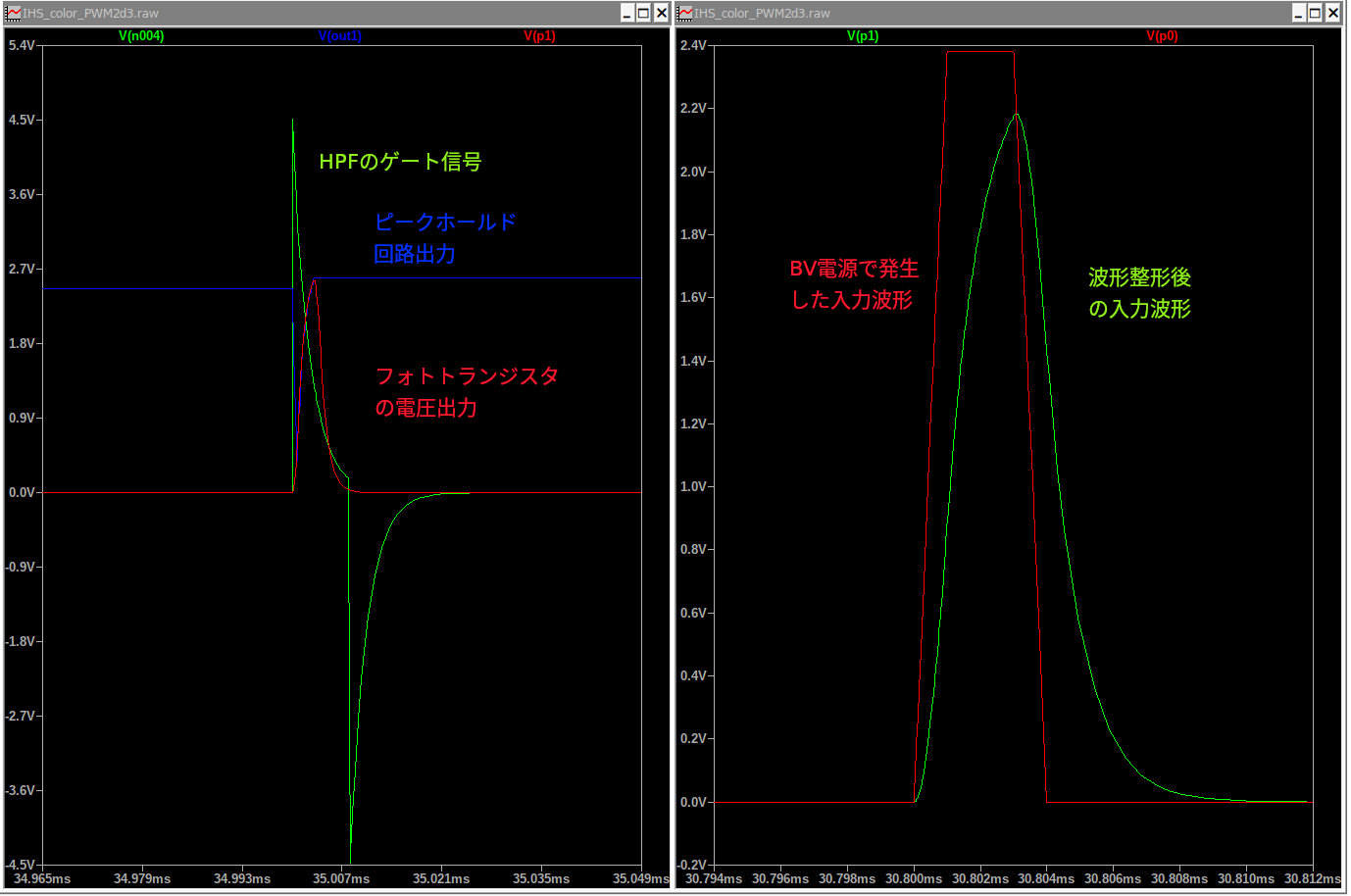Screen dimensions: 1351x896
Task: Close the left waveform window
Action: [661, 13]
